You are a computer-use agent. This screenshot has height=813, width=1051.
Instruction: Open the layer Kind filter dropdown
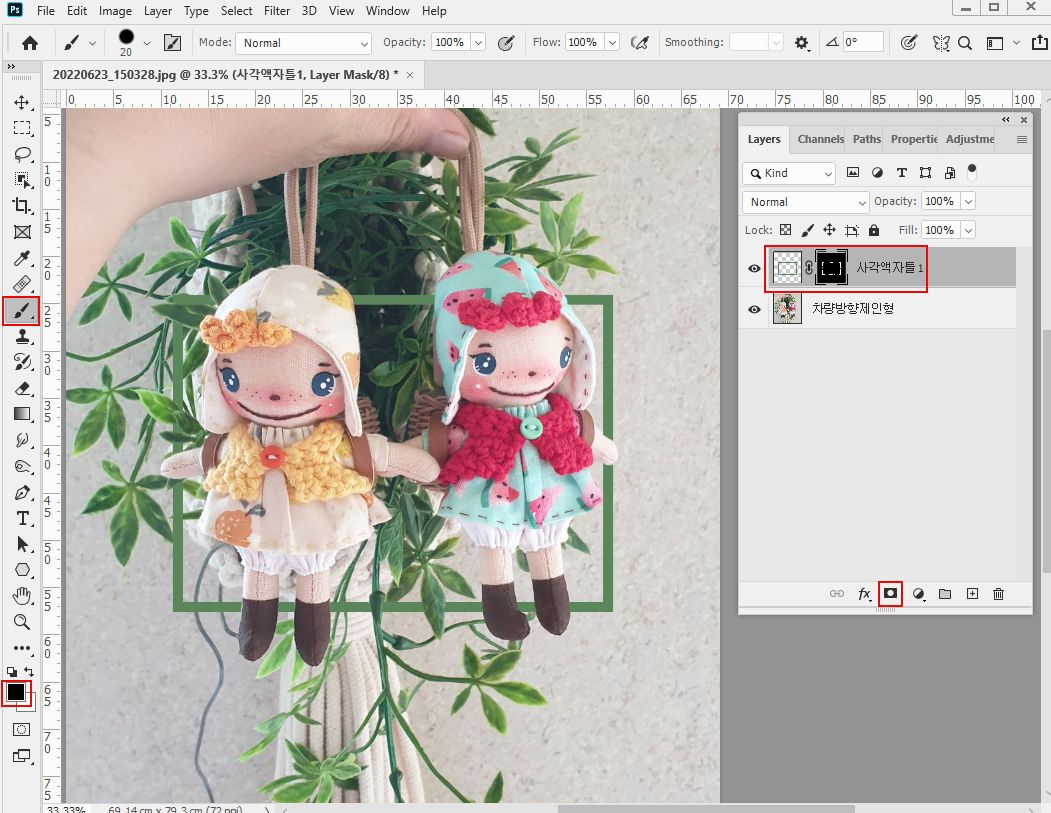[x=789, y=173]
